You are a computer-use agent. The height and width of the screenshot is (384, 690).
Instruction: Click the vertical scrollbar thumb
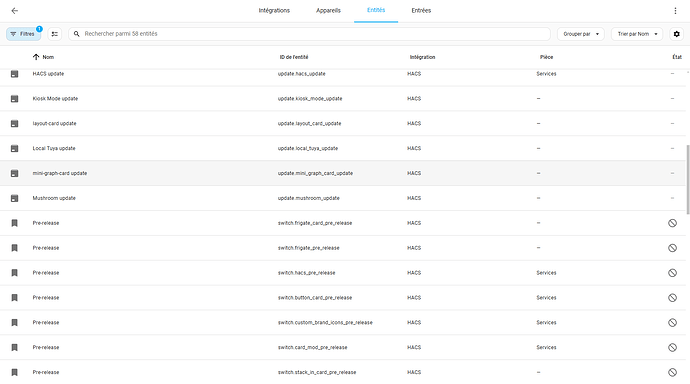[688, 179]
